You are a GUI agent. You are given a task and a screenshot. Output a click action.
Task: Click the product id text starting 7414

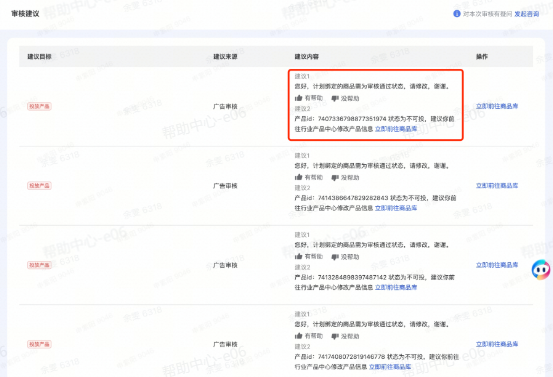pos(353,198)
